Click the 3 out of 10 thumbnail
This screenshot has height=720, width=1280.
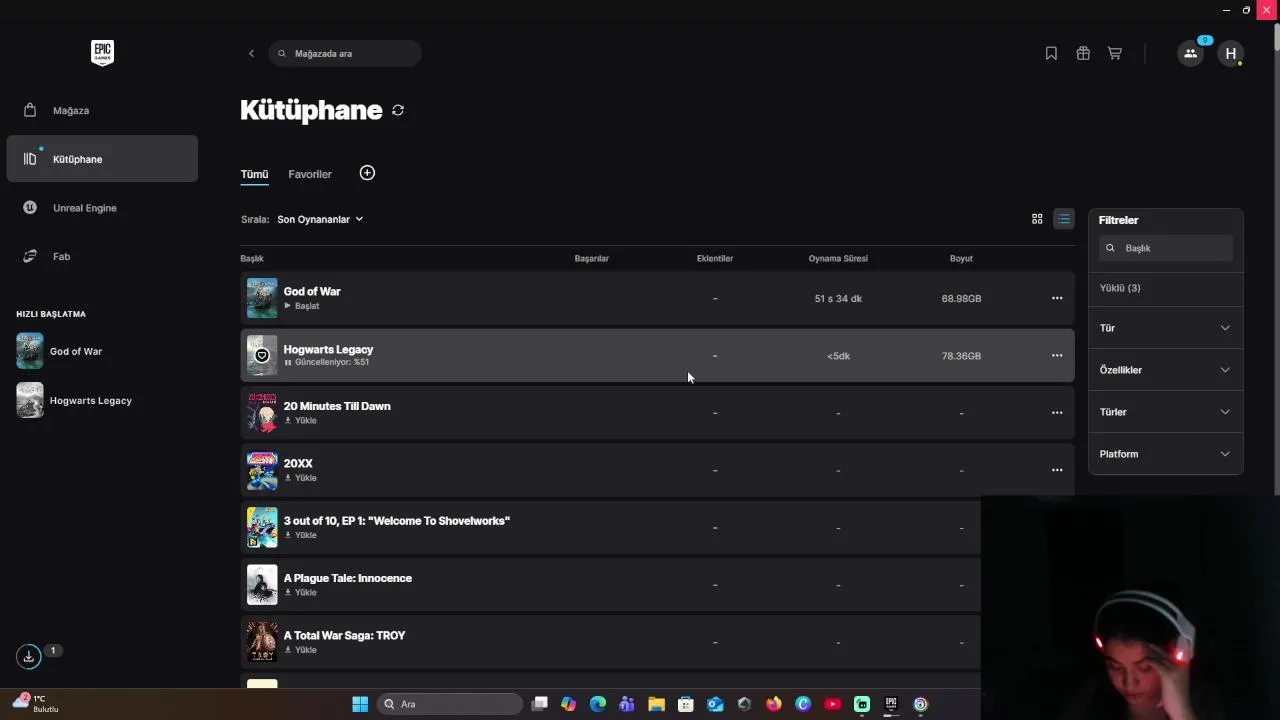(x=262, y=527)
